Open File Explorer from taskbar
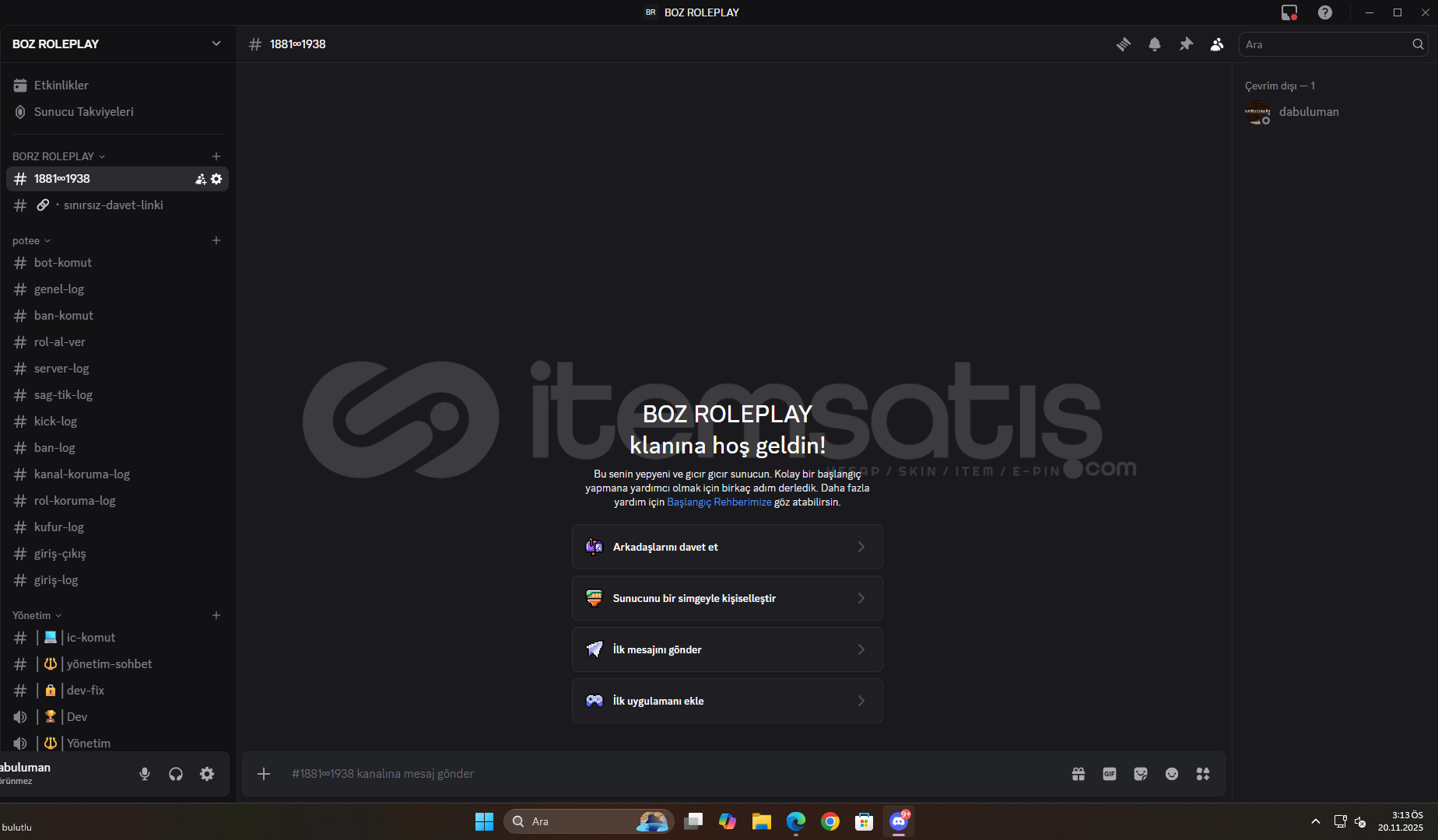The height and width of the screenshot is (840, 1438). coord(762,821)
